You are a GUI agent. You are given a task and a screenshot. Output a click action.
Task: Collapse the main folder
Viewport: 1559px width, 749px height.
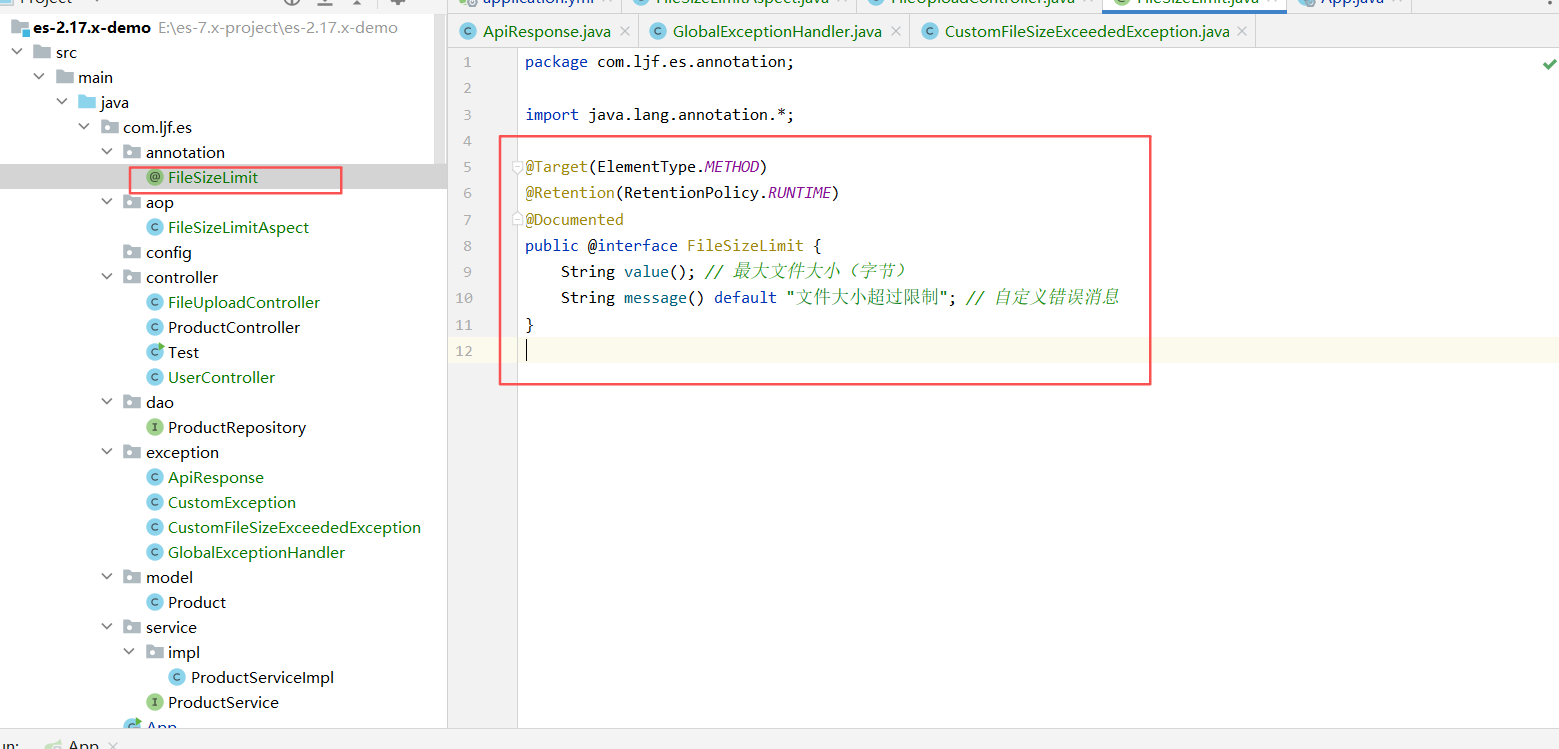(x=39, y=77)
